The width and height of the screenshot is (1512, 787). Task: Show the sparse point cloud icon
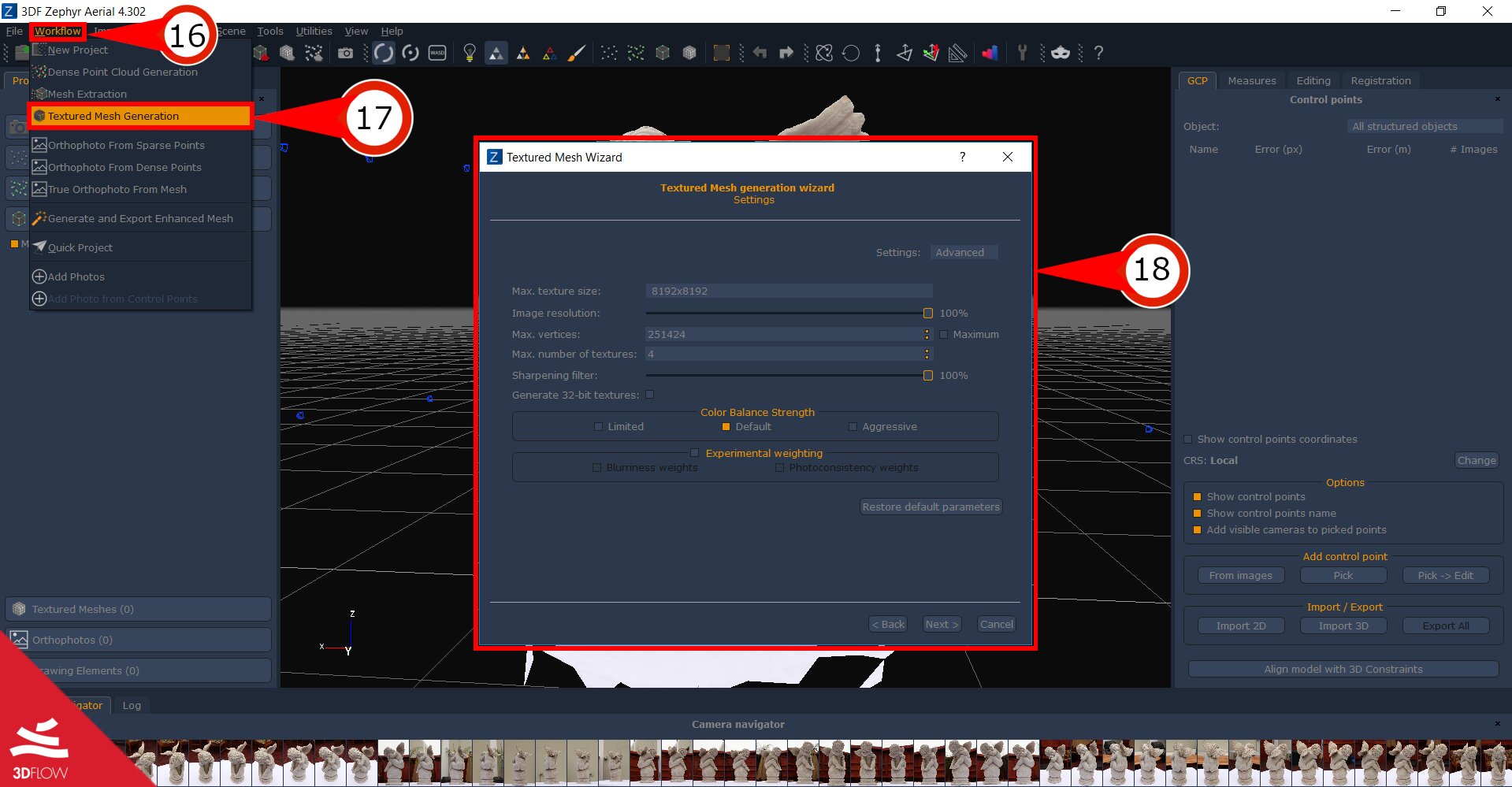point(609,53)
